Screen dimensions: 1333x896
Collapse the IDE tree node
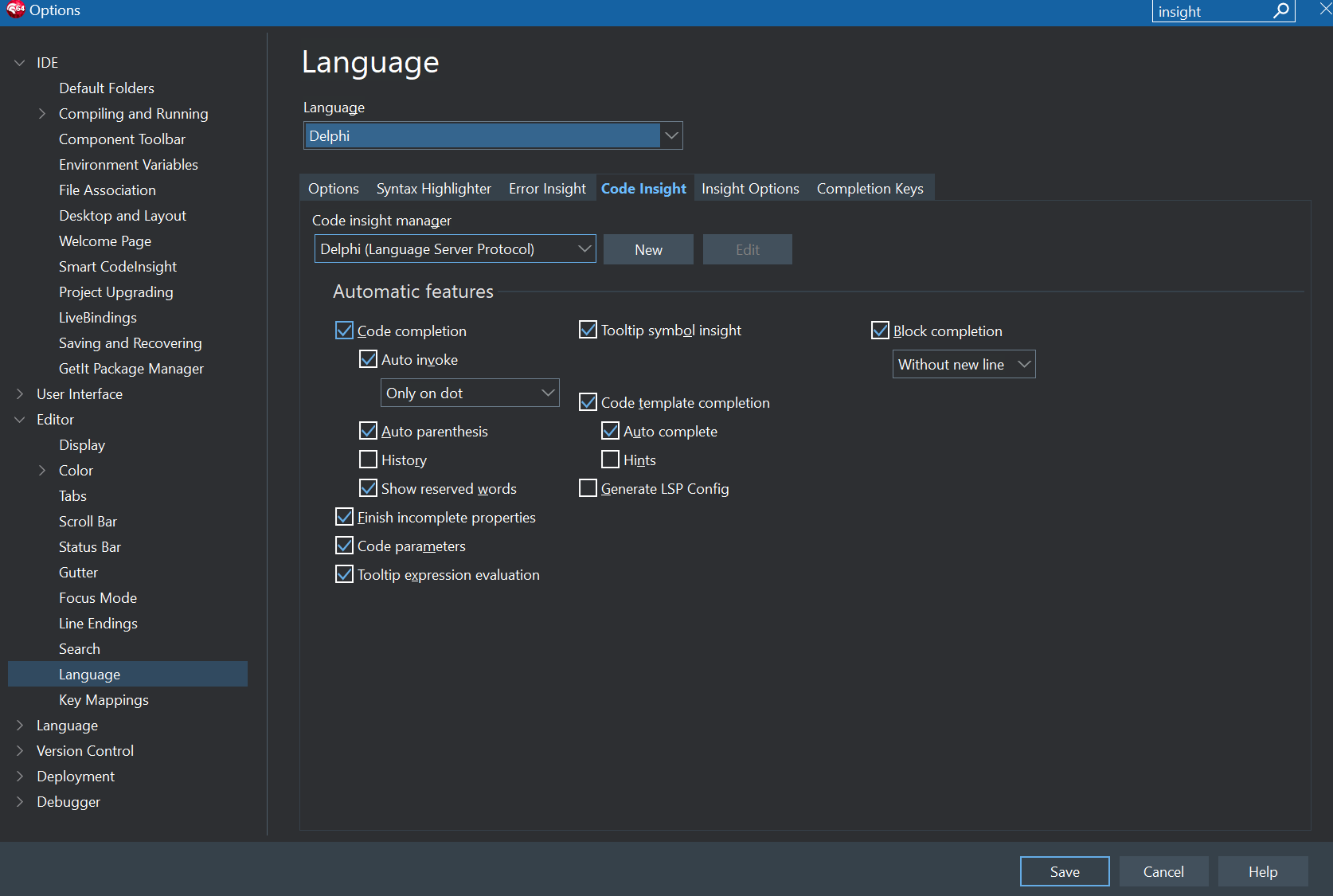pos(20,63)
